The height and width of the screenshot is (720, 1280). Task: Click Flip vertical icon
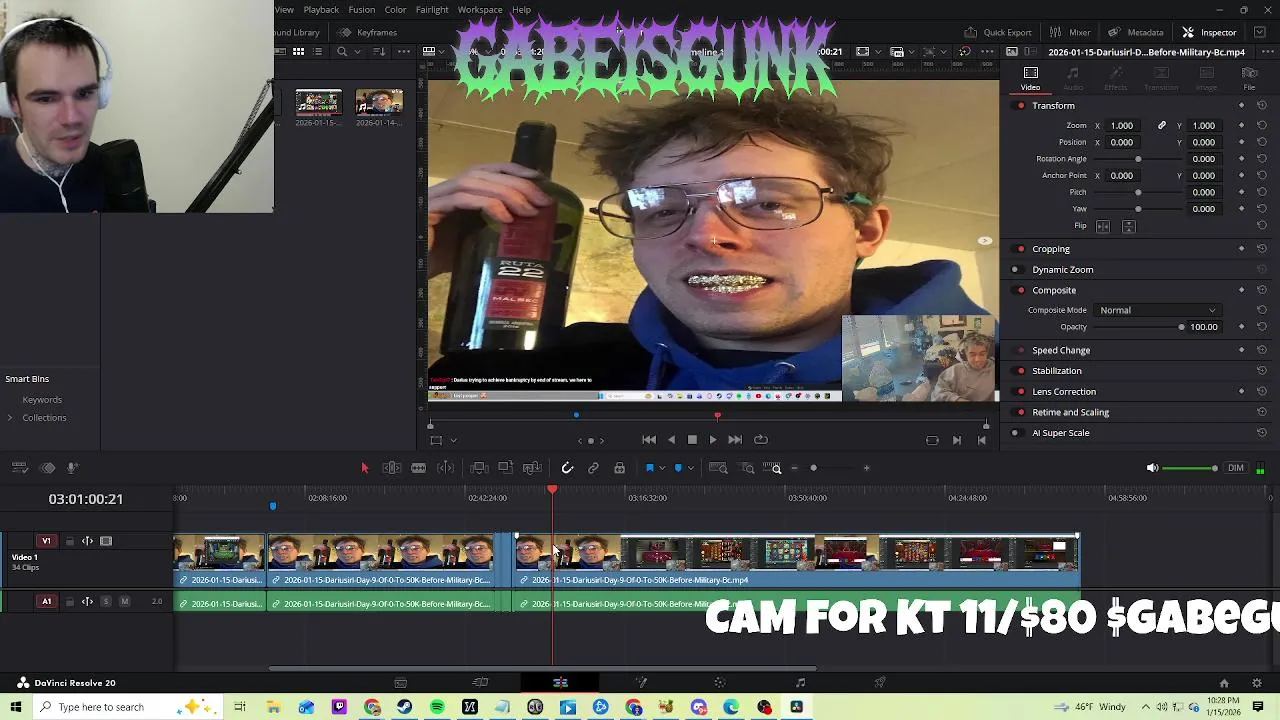[1129, 227]
